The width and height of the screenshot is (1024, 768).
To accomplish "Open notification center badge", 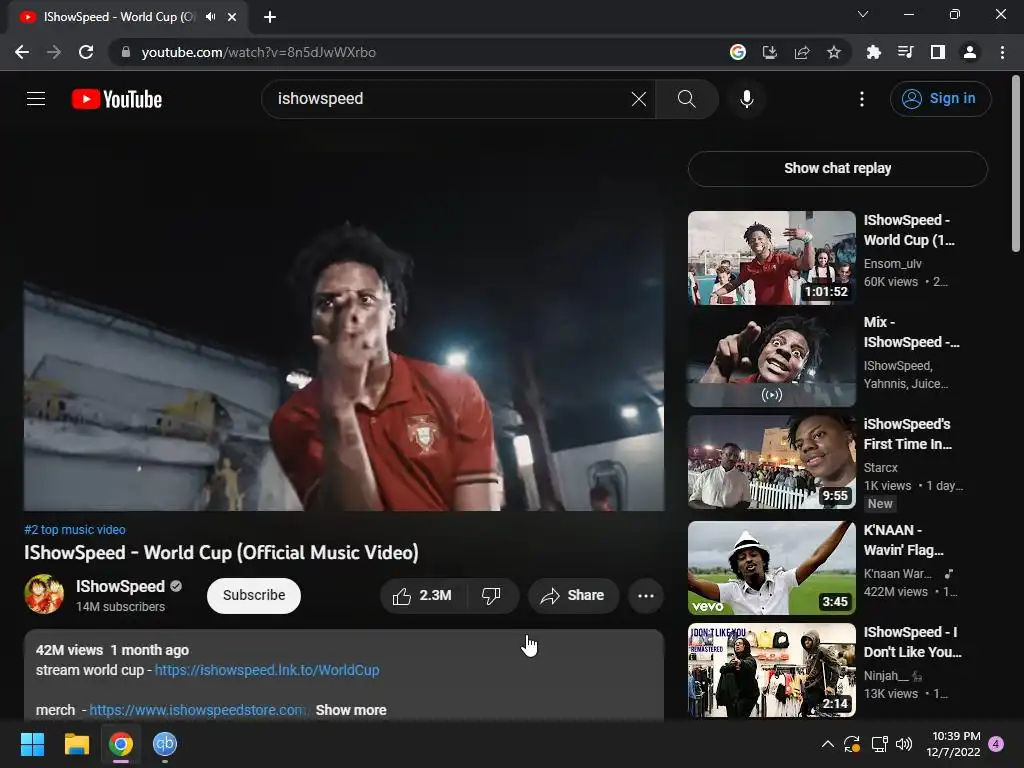I will click(996, 744).
